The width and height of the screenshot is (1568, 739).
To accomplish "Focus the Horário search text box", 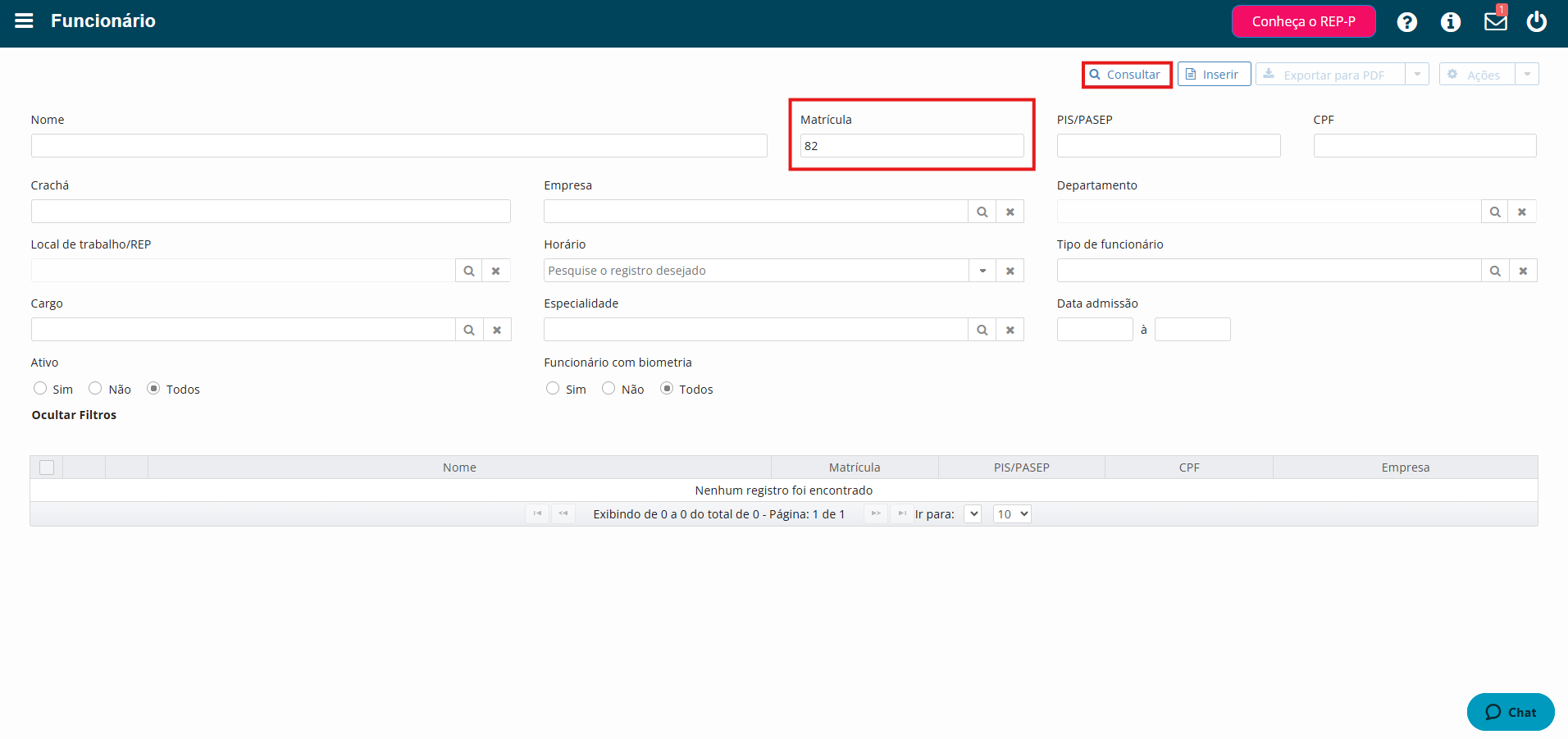I will (756, 271).
